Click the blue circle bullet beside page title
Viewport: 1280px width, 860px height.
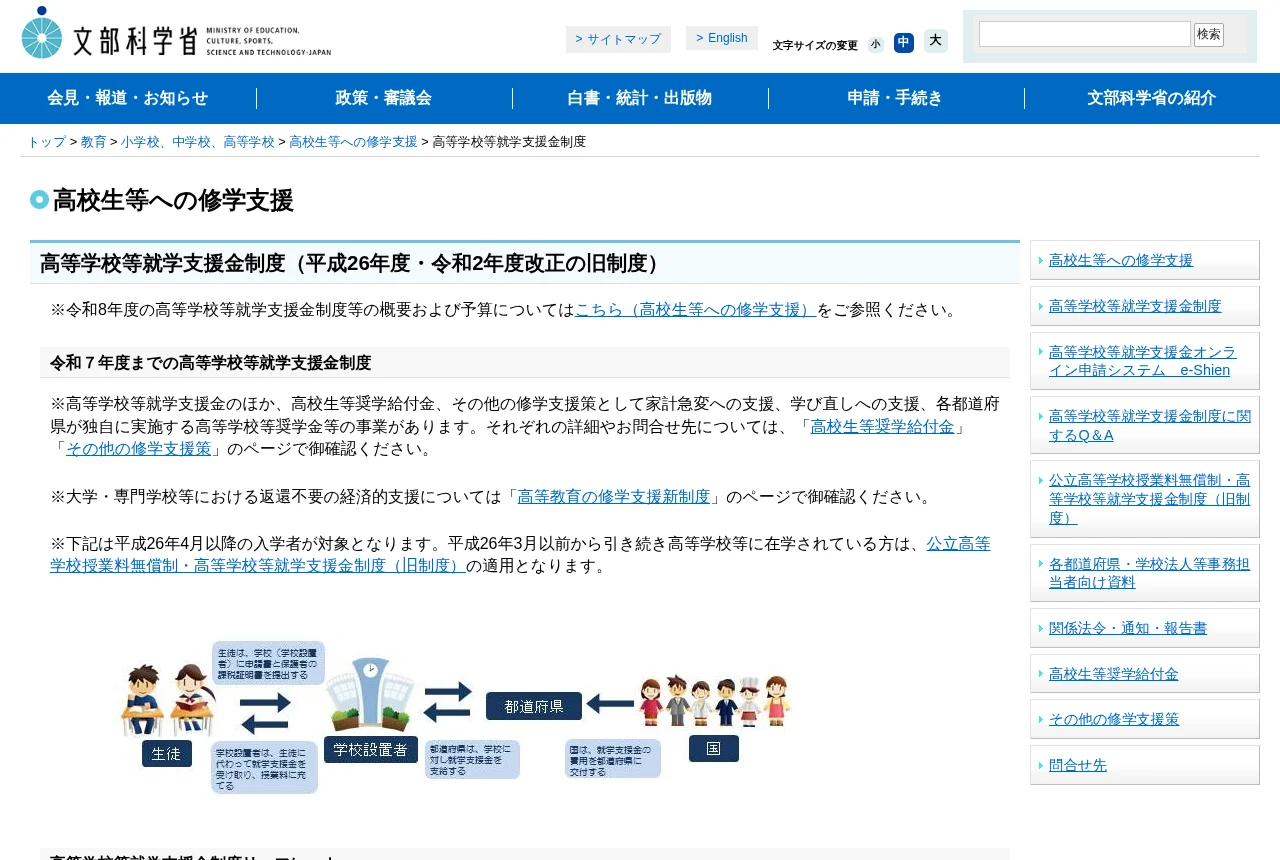click(39, 200)
